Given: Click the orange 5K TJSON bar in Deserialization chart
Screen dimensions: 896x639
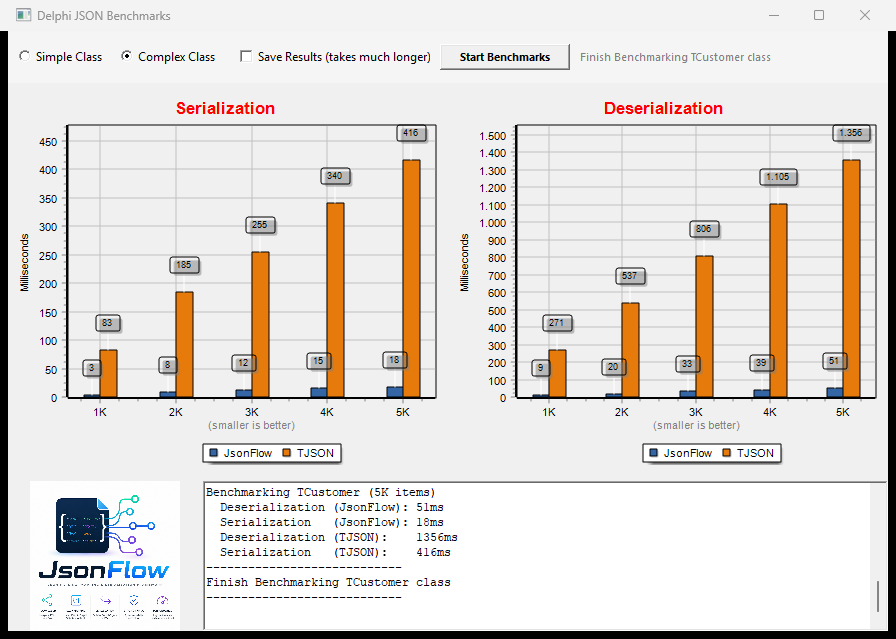Looking at the screenshot, I should pos(851,278).
